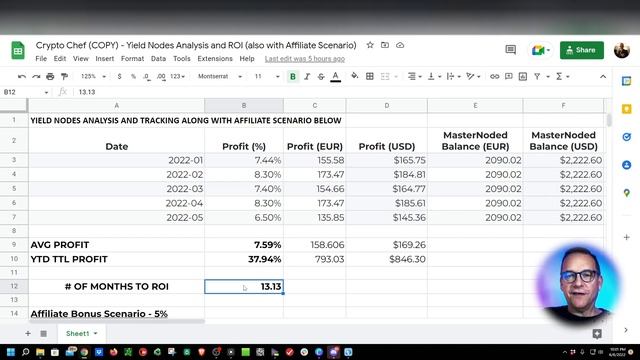The image size is (640, 360).
Task: Decrease decimal places icon
Action: point(147,76)
